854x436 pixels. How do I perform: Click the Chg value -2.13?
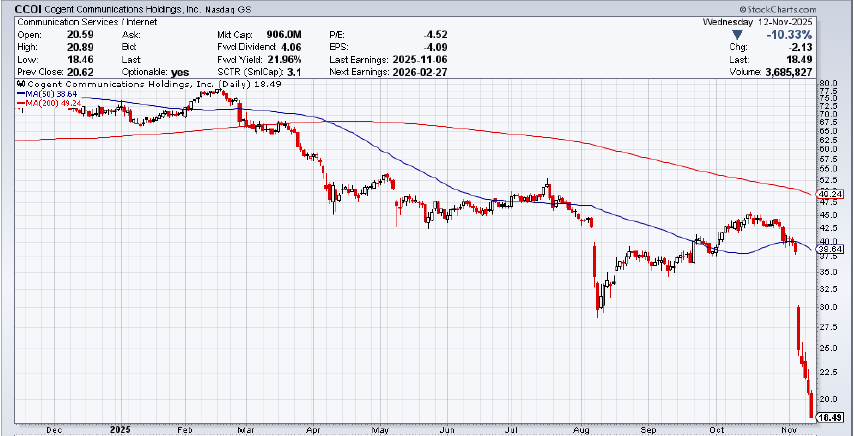801,47
